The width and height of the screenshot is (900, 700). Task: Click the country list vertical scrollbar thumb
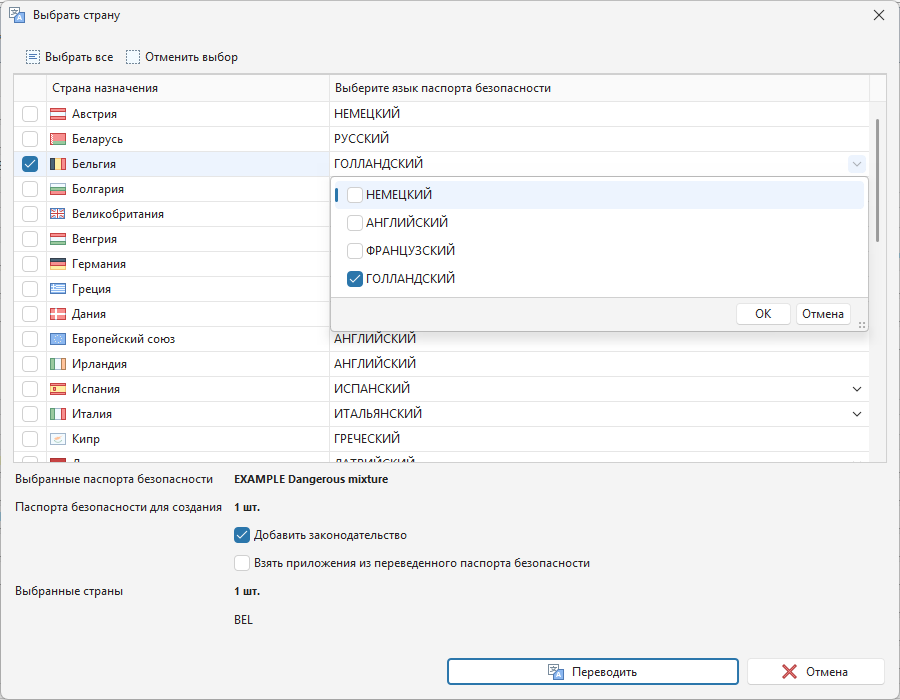[877, 180]
